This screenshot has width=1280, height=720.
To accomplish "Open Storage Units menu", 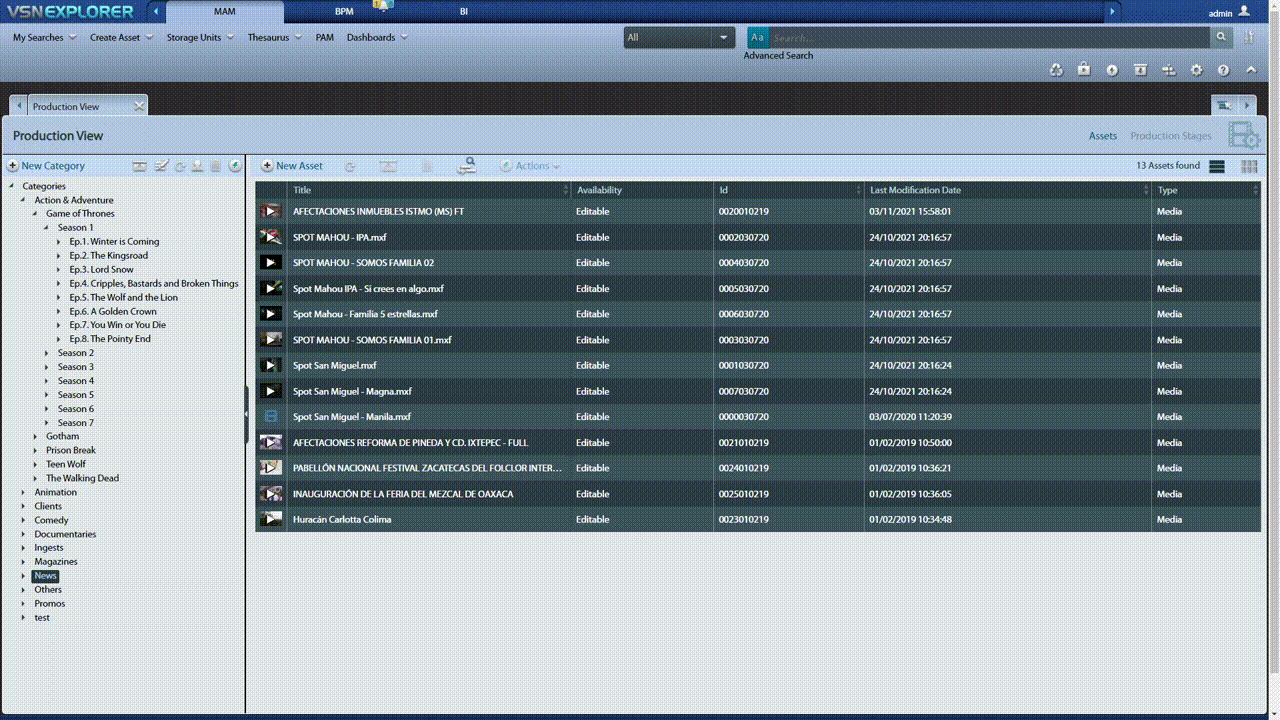I will pyautogui.click(x=200, y=37).
